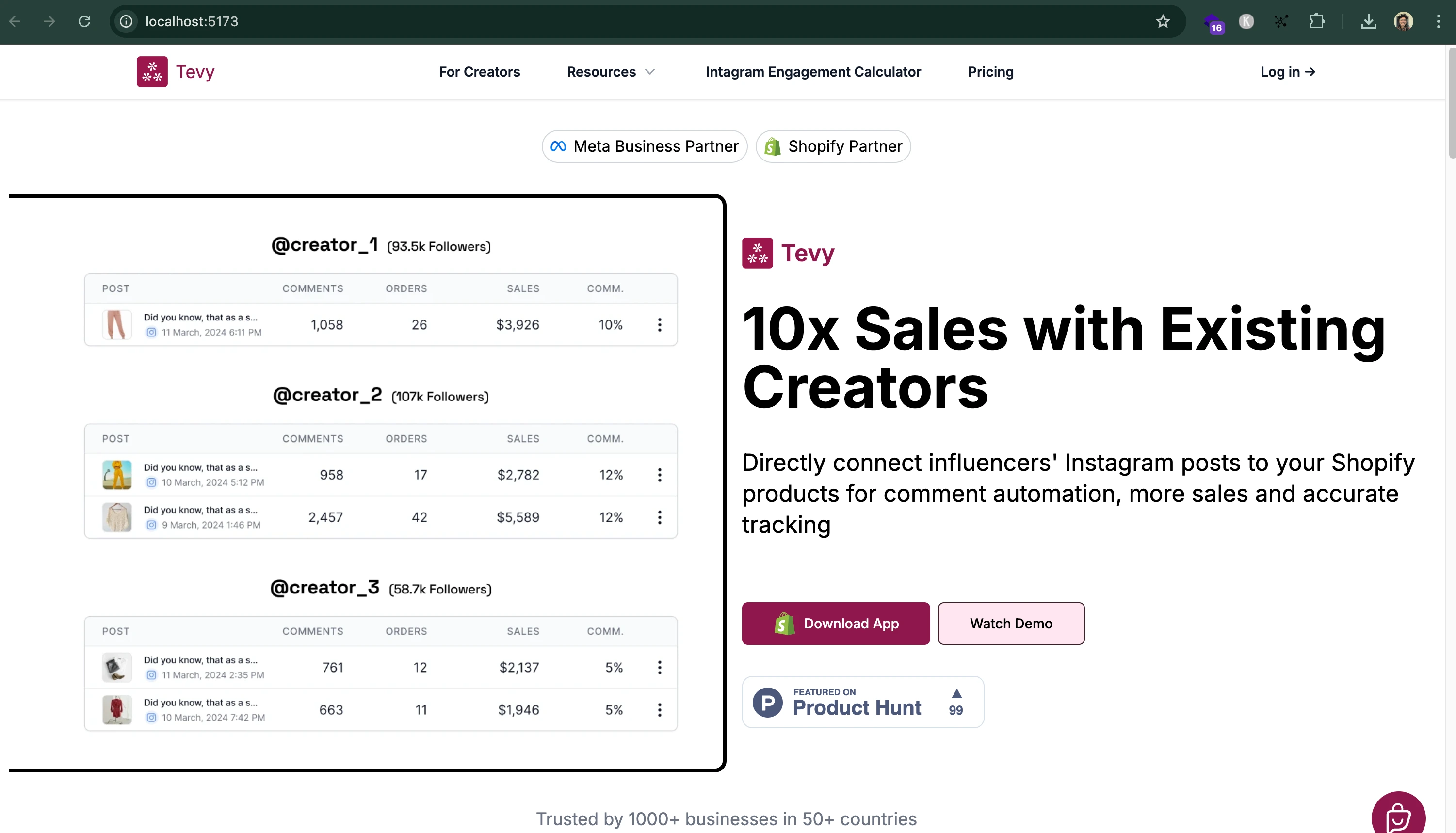This screenshot has height=833, width=1456.
Task: Click the 11 March, 2024 2:35 PM date
Action: [213, 675]
